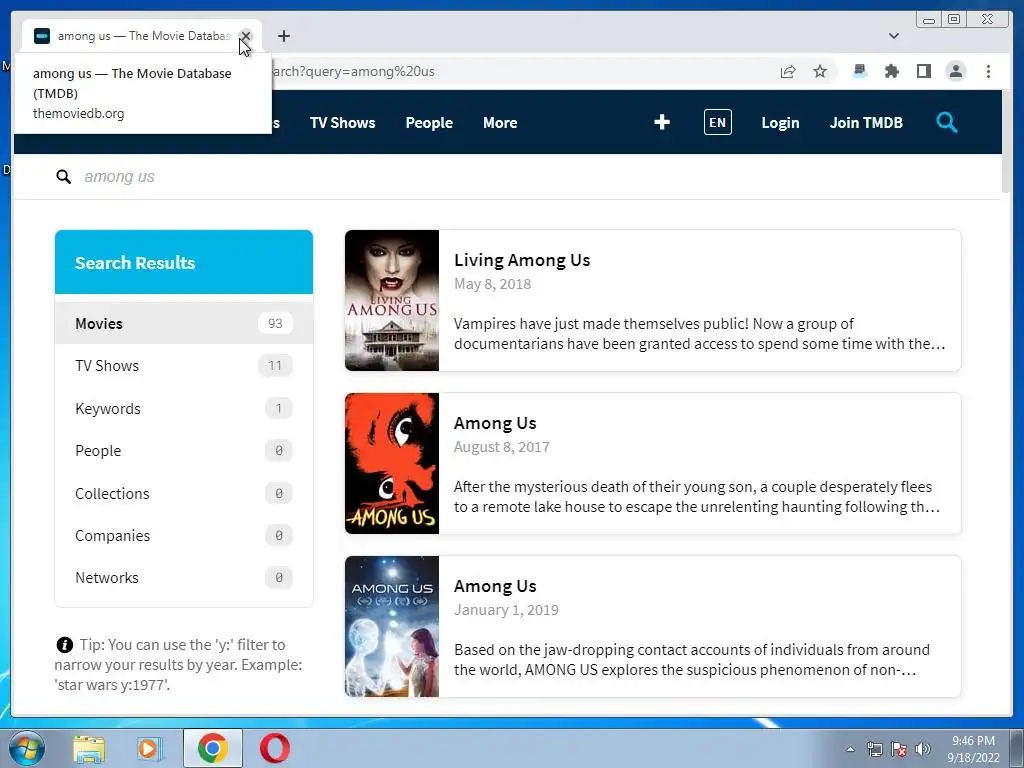1024x768 pixels.
Task: Go to the Login page
Action: (780, 123)
